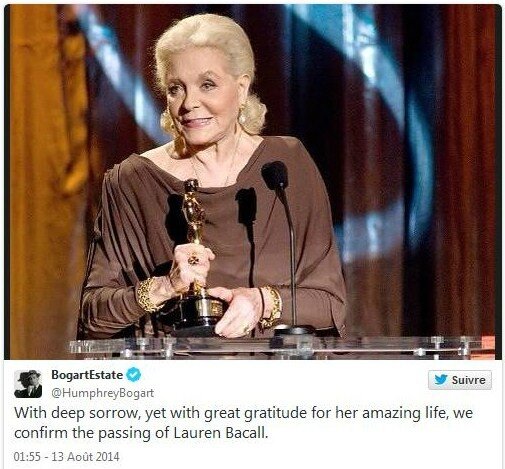505x469 pixels.
Task: Click the pearl earring in the photo
Action: [x=241, y=118]
